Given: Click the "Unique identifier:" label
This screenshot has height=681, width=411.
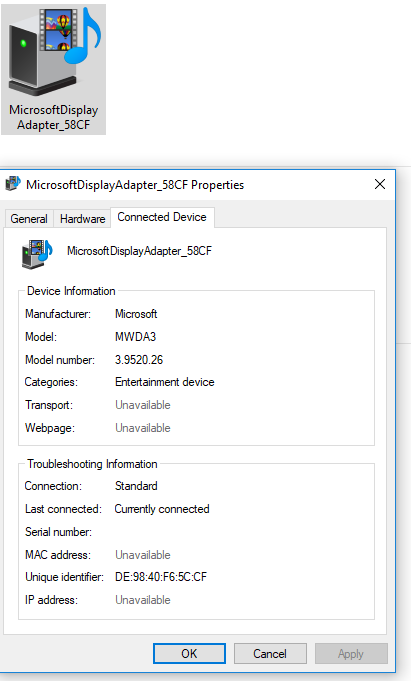Looking at the screenshot, I should [64, 577].
